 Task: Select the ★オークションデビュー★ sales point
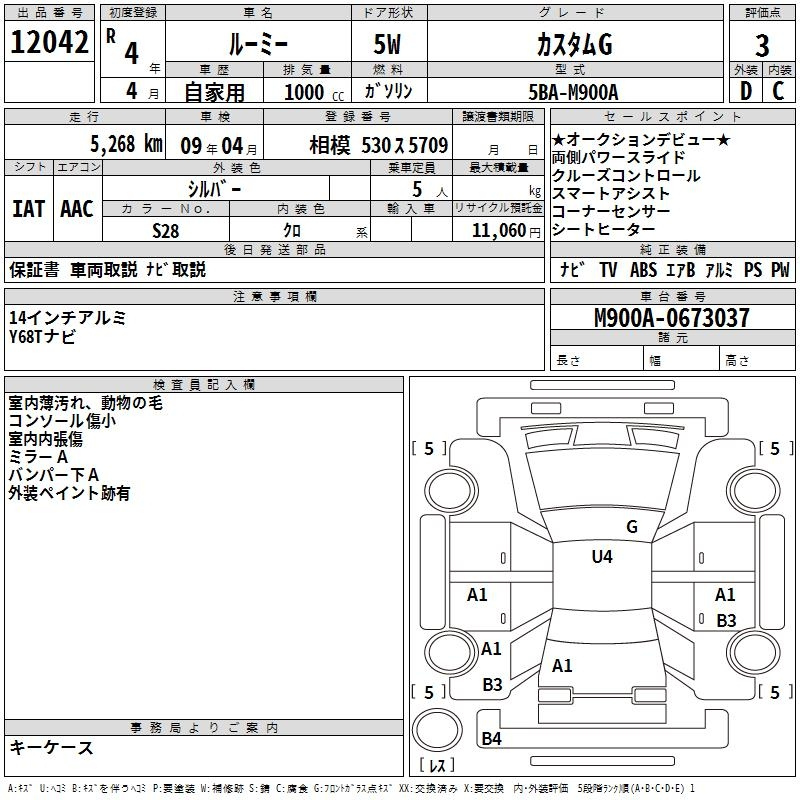pyautogui.click(x=641, y=139)
